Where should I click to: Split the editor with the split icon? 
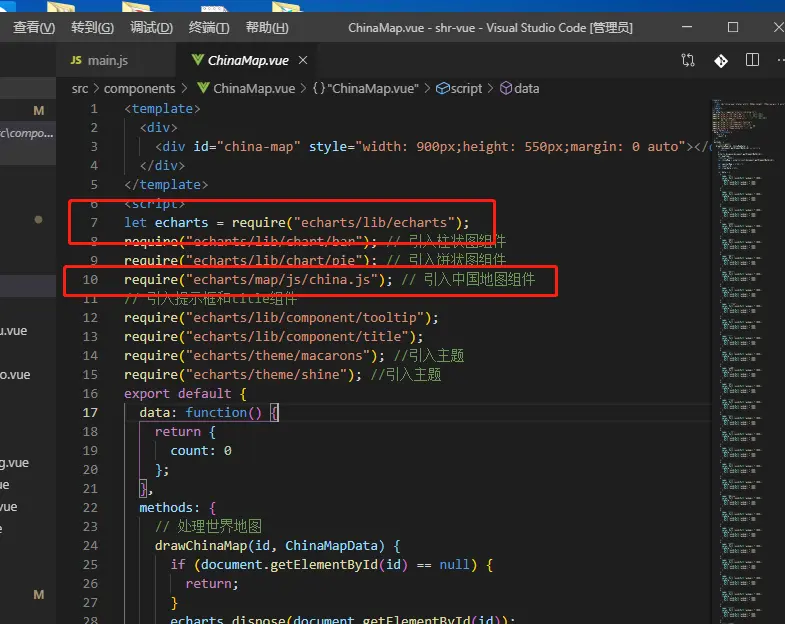pyautogui.click(x=752, y=61)
